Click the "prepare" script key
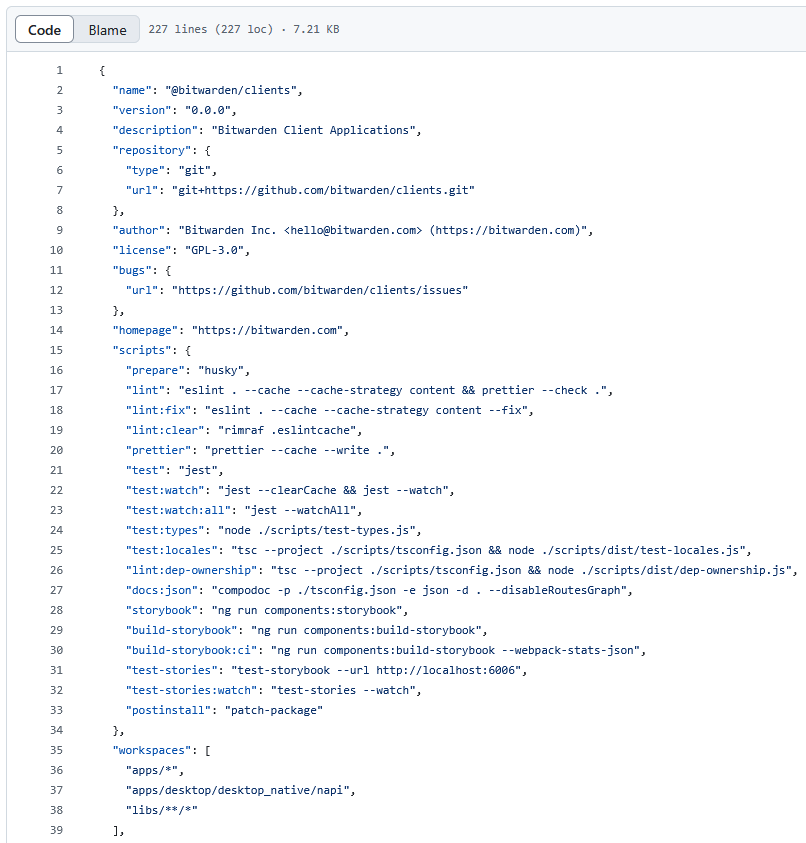The height and width of the screenshot is (843, 806). [155, 370]
